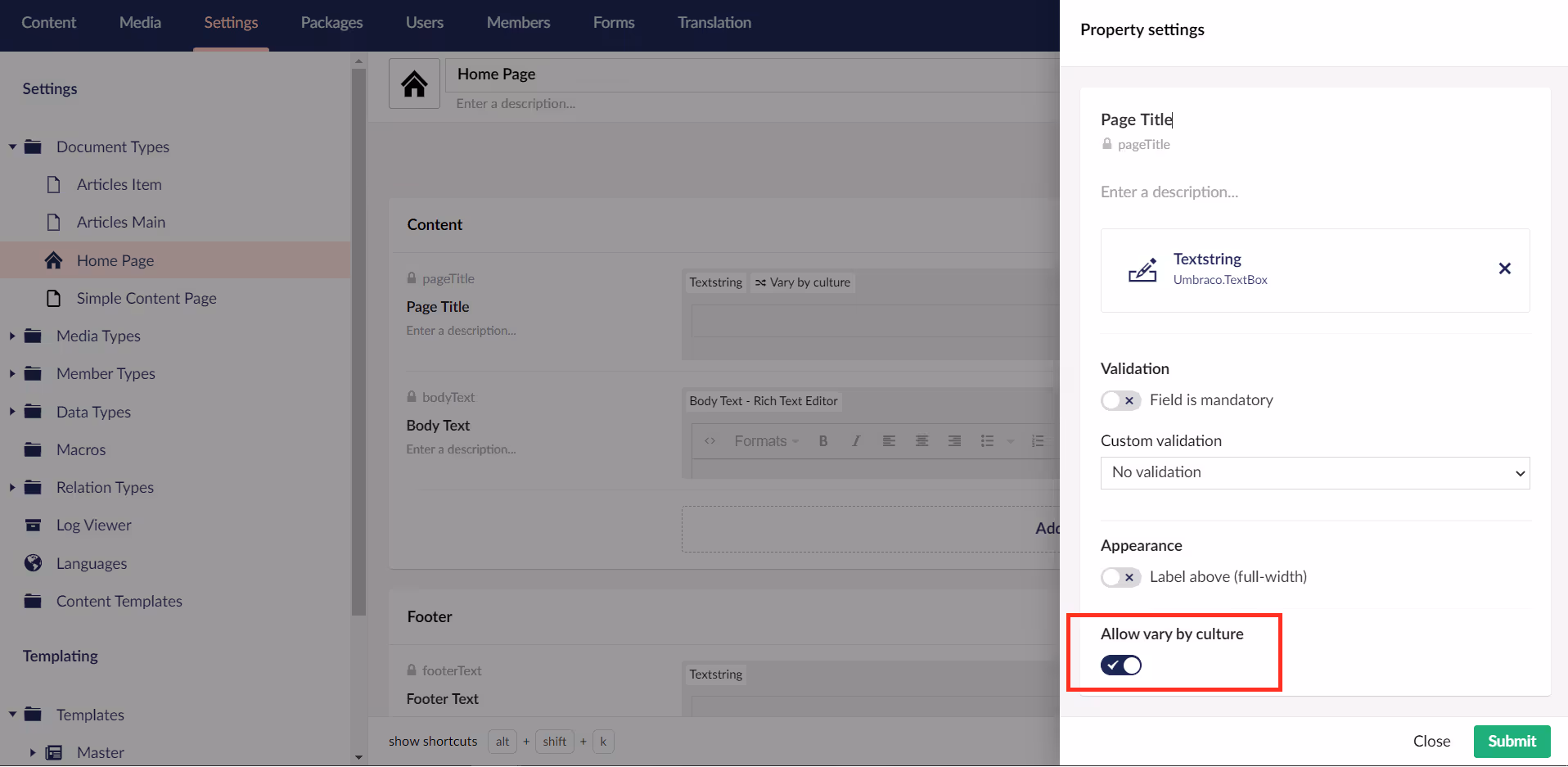Open the Log Viewer icon
1568x767 pixels.
point(33,525)
